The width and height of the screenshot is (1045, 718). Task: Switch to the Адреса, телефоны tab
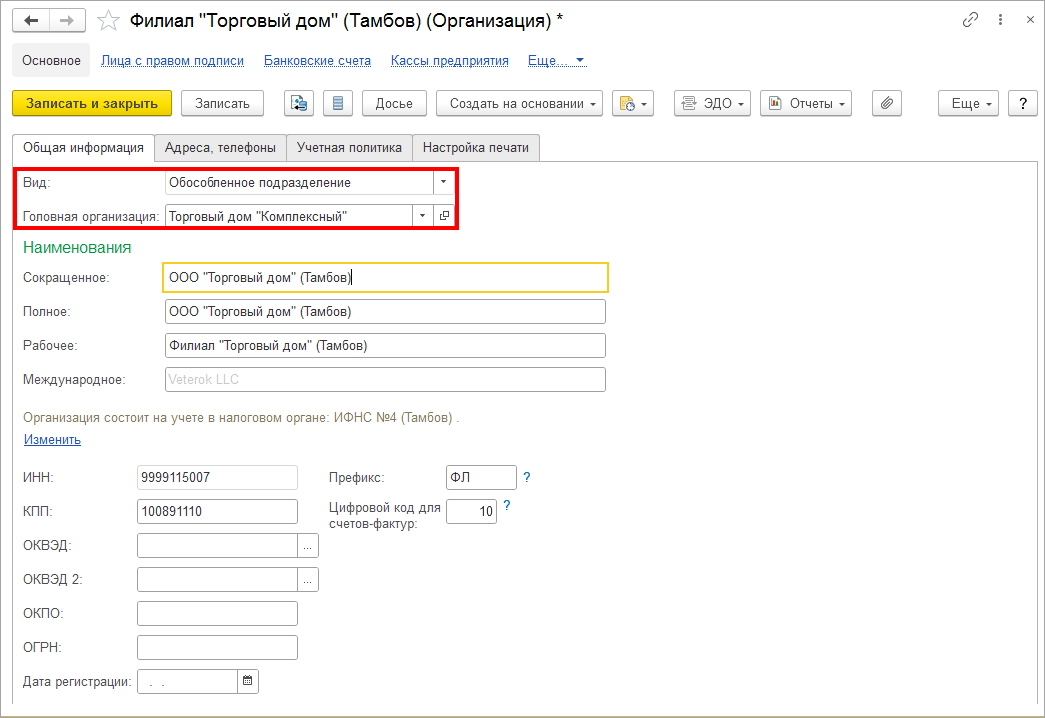[x=220, y=147]
